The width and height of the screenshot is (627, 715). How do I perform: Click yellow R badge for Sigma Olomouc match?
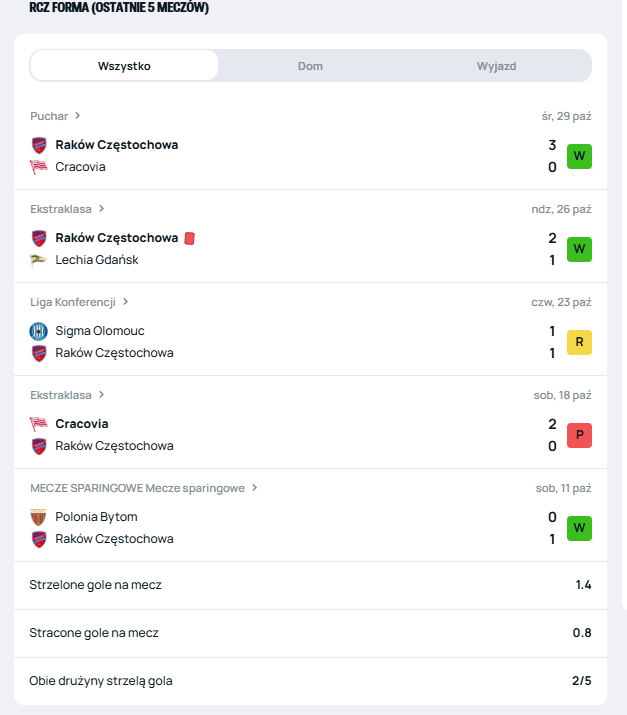pos(579,342)
